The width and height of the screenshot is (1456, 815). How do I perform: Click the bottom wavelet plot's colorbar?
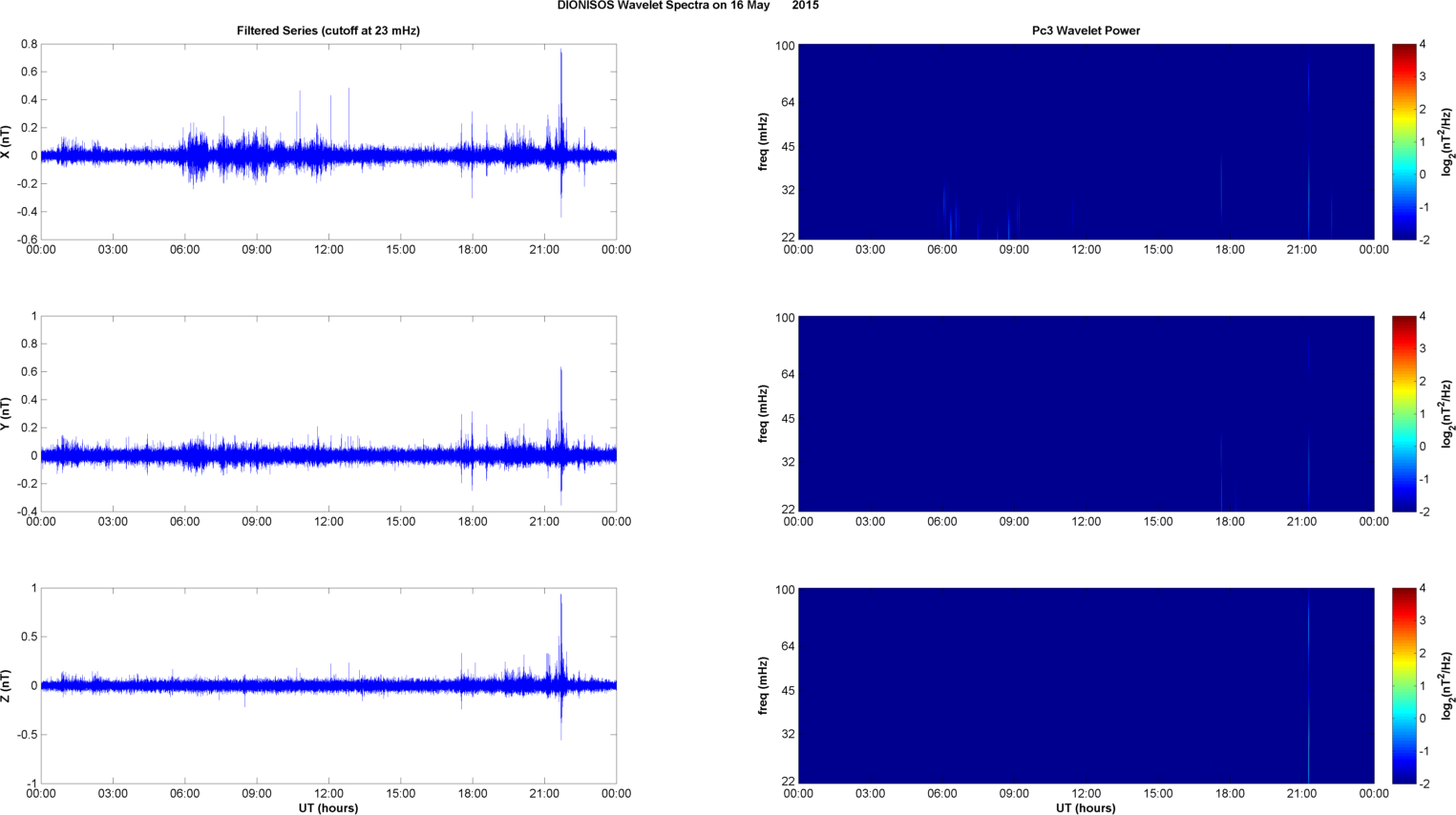pyautogui.click(x=1403, y=686)
